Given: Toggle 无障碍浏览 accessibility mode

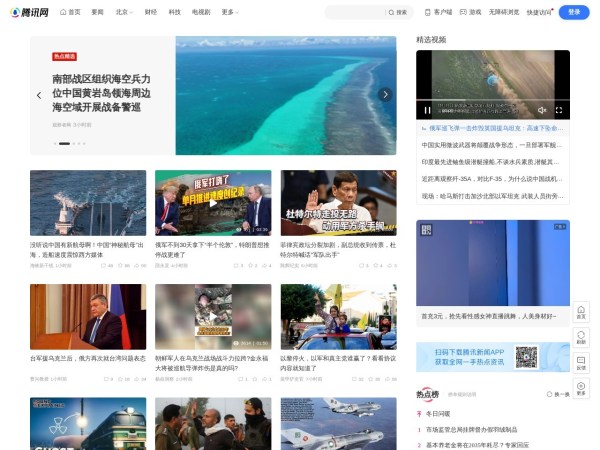Looking at the screenshot, I should [503, 12].
